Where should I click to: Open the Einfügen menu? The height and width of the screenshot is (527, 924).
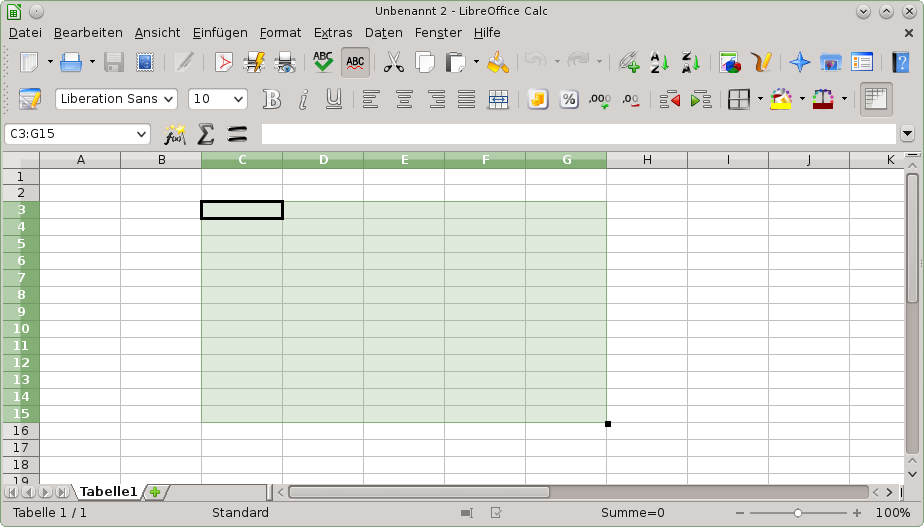[219, 33]
